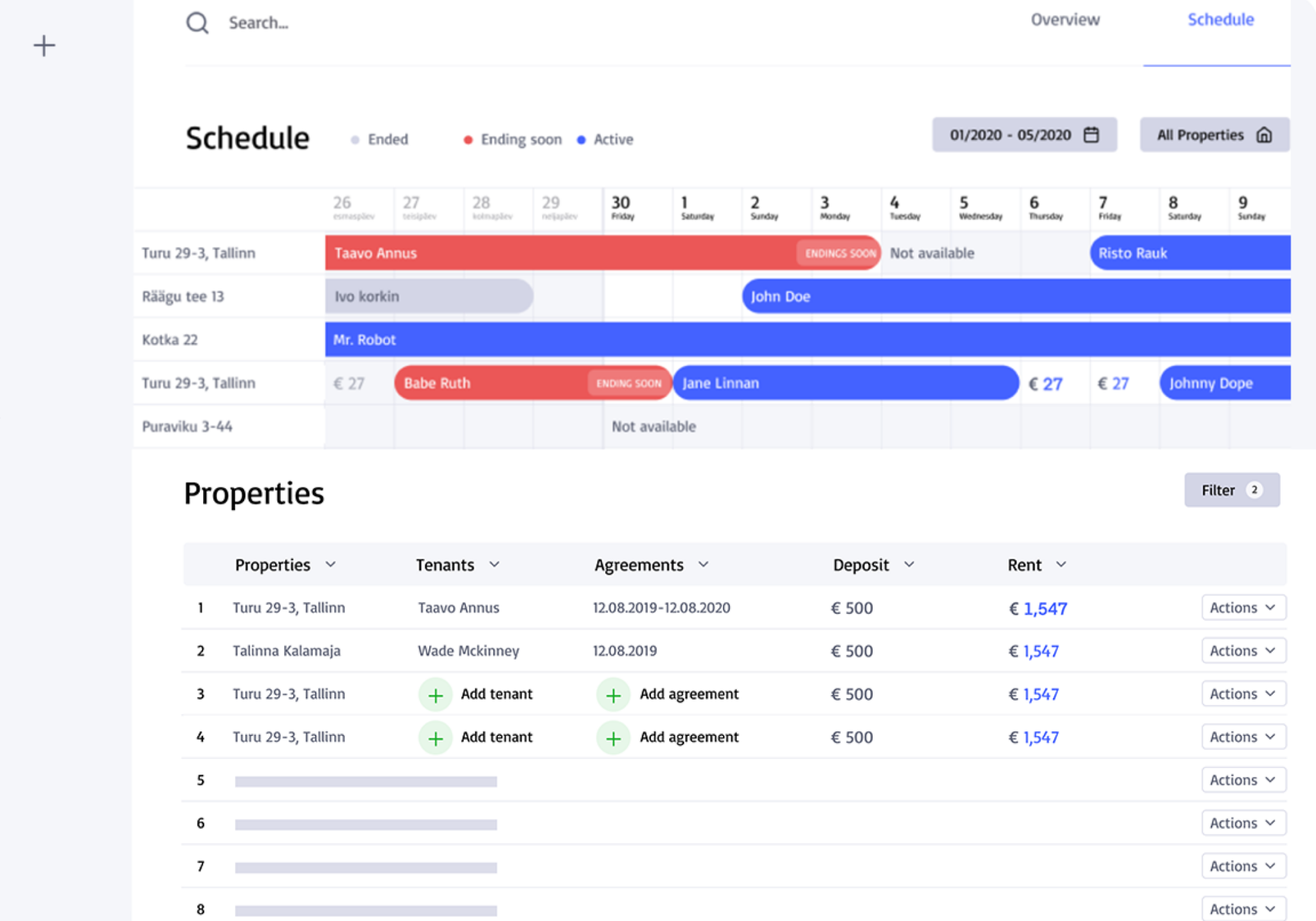Expand the Rent column chevron
The width and height of the screenshot is (1316, 921).
coord(1061,565)
